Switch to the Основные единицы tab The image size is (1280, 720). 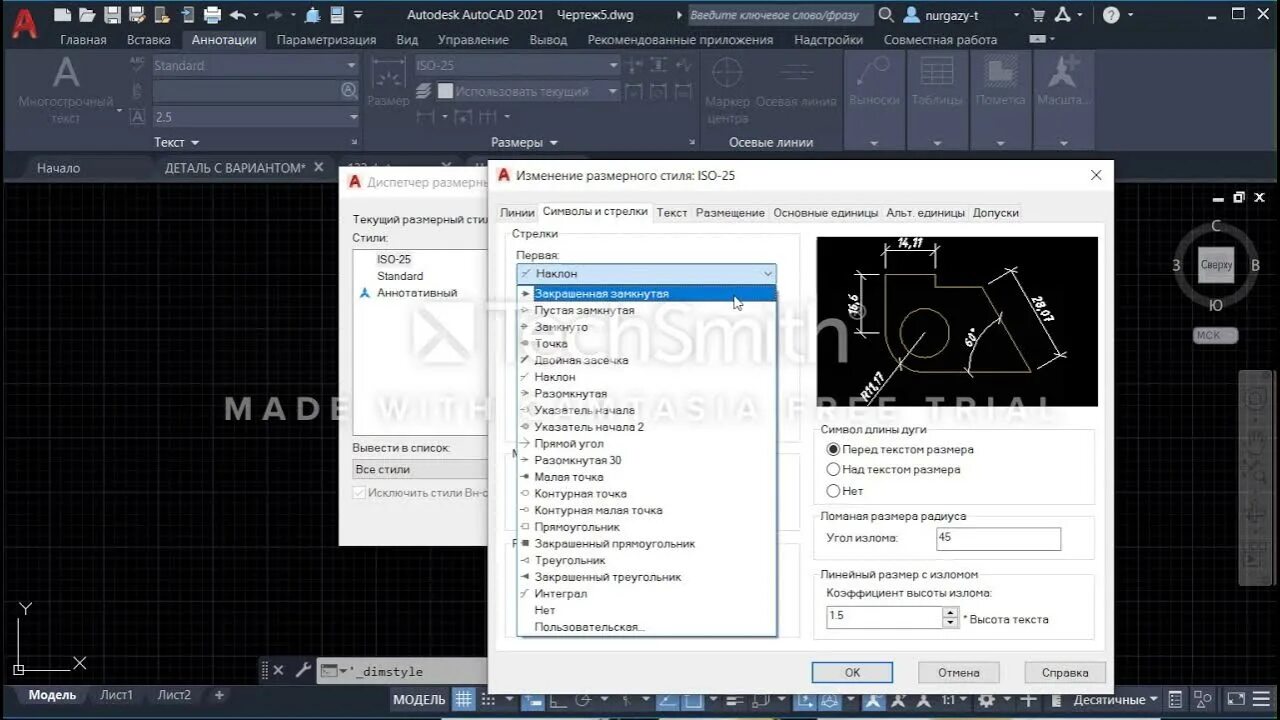tap(825, 213)
